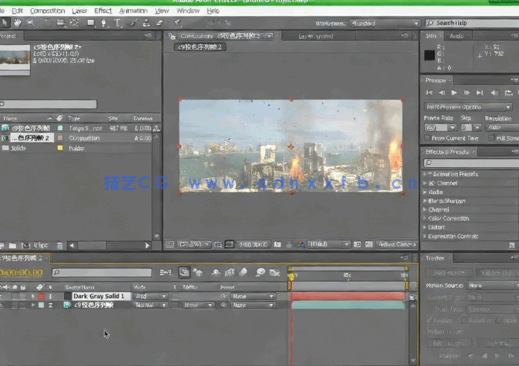Image resolution: width=519 pixels, height=366 pixels.
Task: Click current time 0:00:00:00 in viewer
Action: (x=253, y=244)
